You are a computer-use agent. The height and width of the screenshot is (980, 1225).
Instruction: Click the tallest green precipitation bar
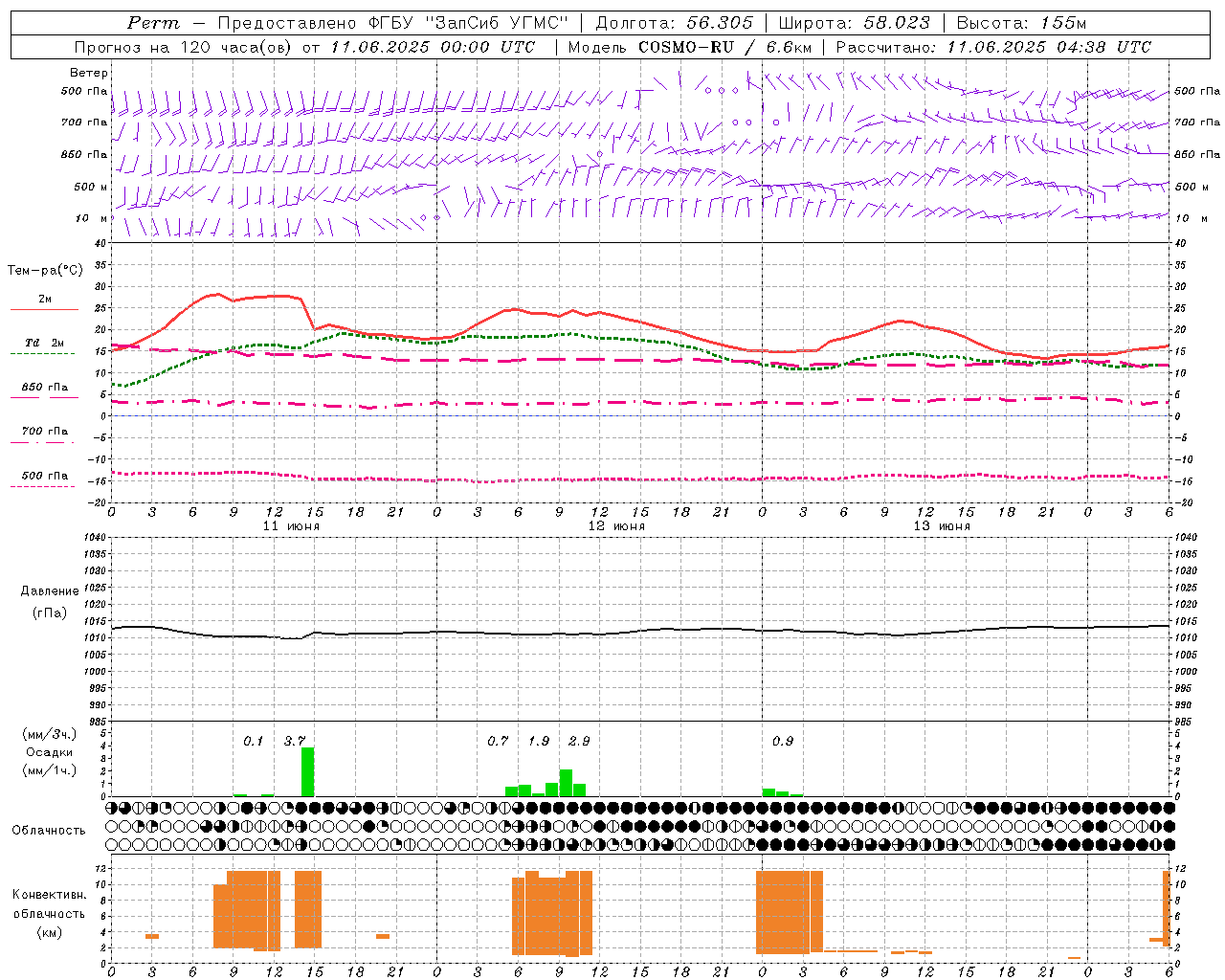pyautogui.click(x=307, y=771)
